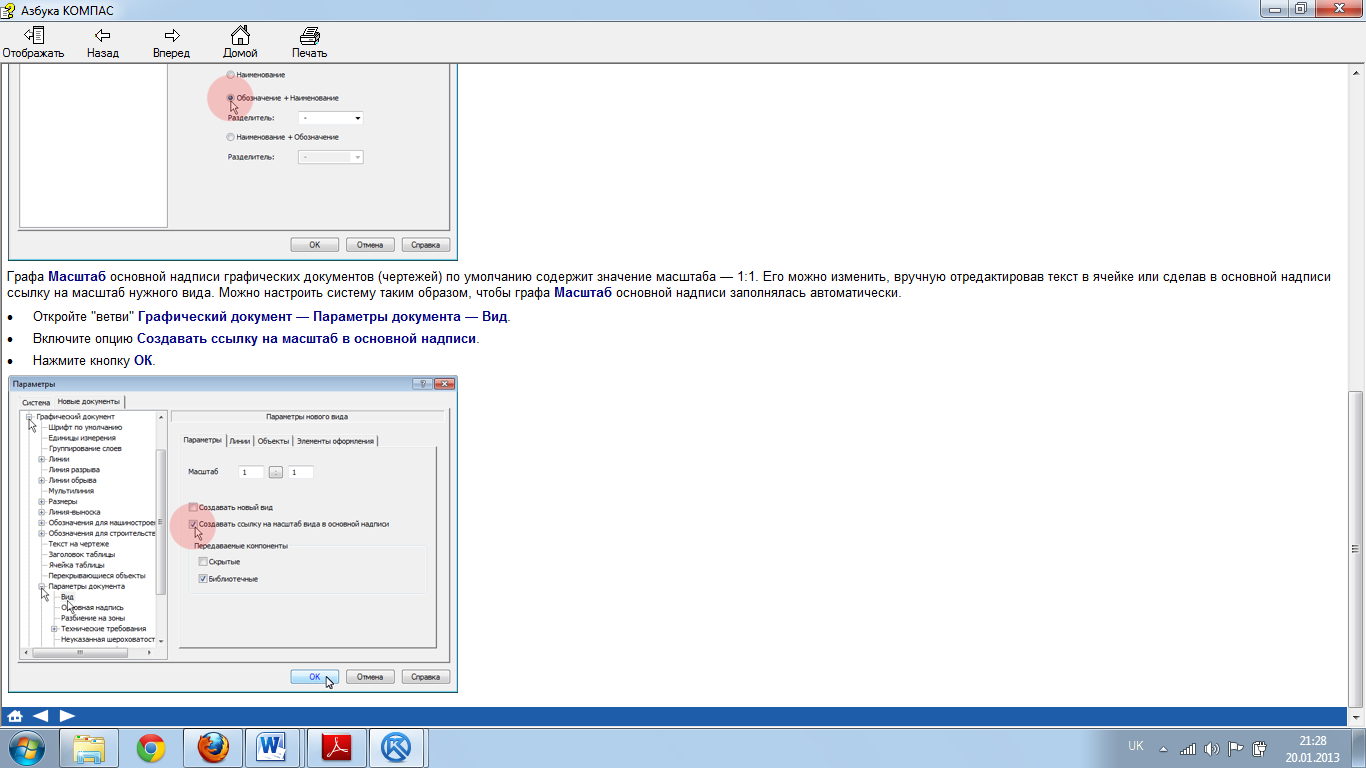Collapse the Параметры документа tree node
The image size is (1366, 768).
[x=41, y=586]
